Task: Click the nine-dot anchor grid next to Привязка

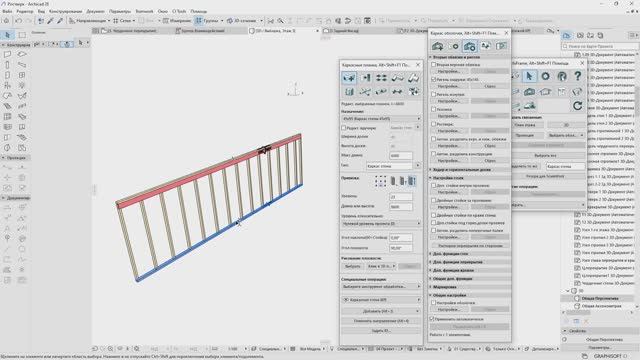Action: click(x=380, y=181)
